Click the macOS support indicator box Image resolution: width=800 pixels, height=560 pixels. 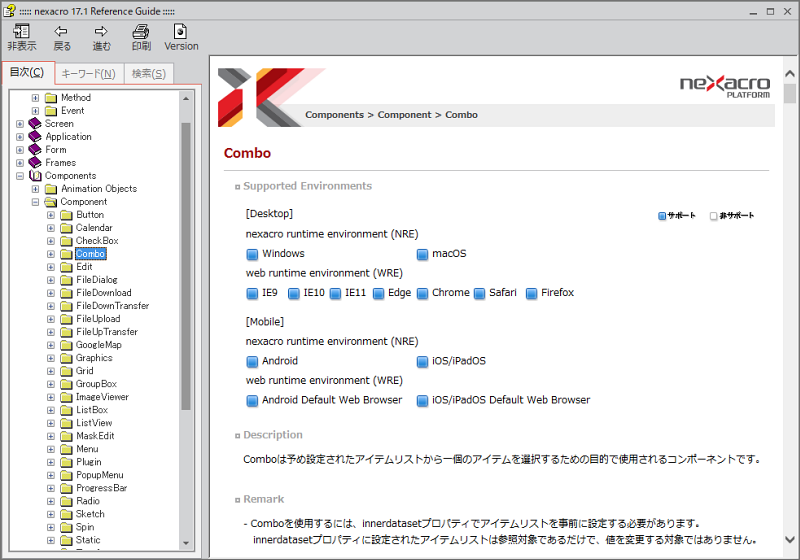click(x=422, y=254)
